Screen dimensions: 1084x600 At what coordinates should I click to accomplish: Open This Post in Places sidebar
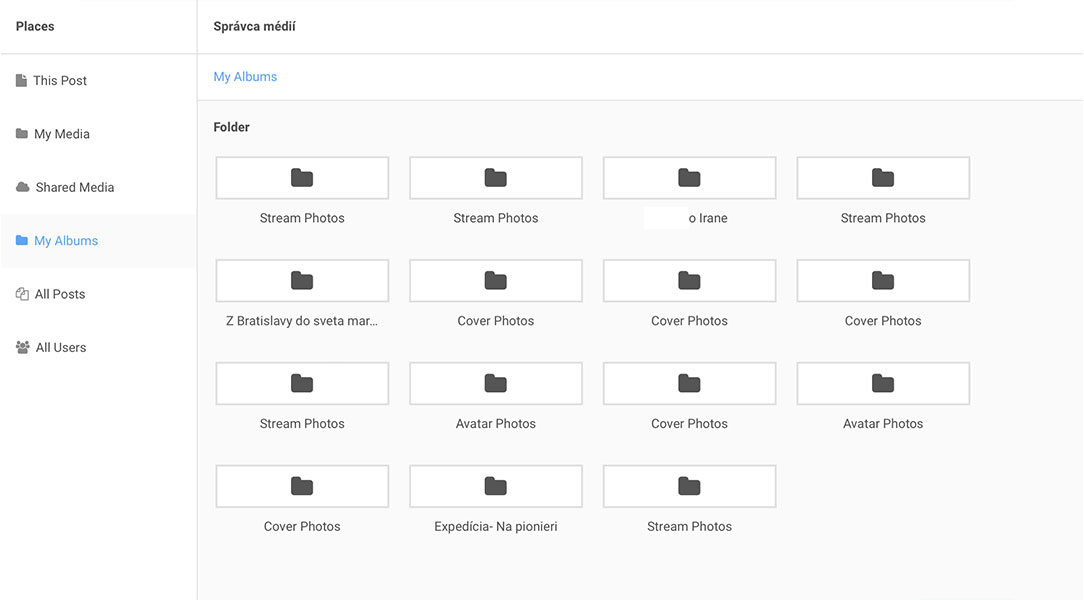(x=98, y=80)
